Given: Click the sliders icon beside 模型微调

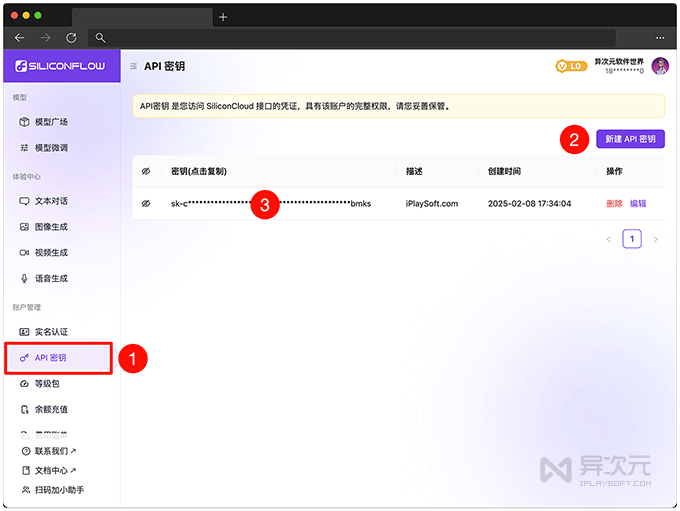Looking at the screenshot, I should pos(24,148).
